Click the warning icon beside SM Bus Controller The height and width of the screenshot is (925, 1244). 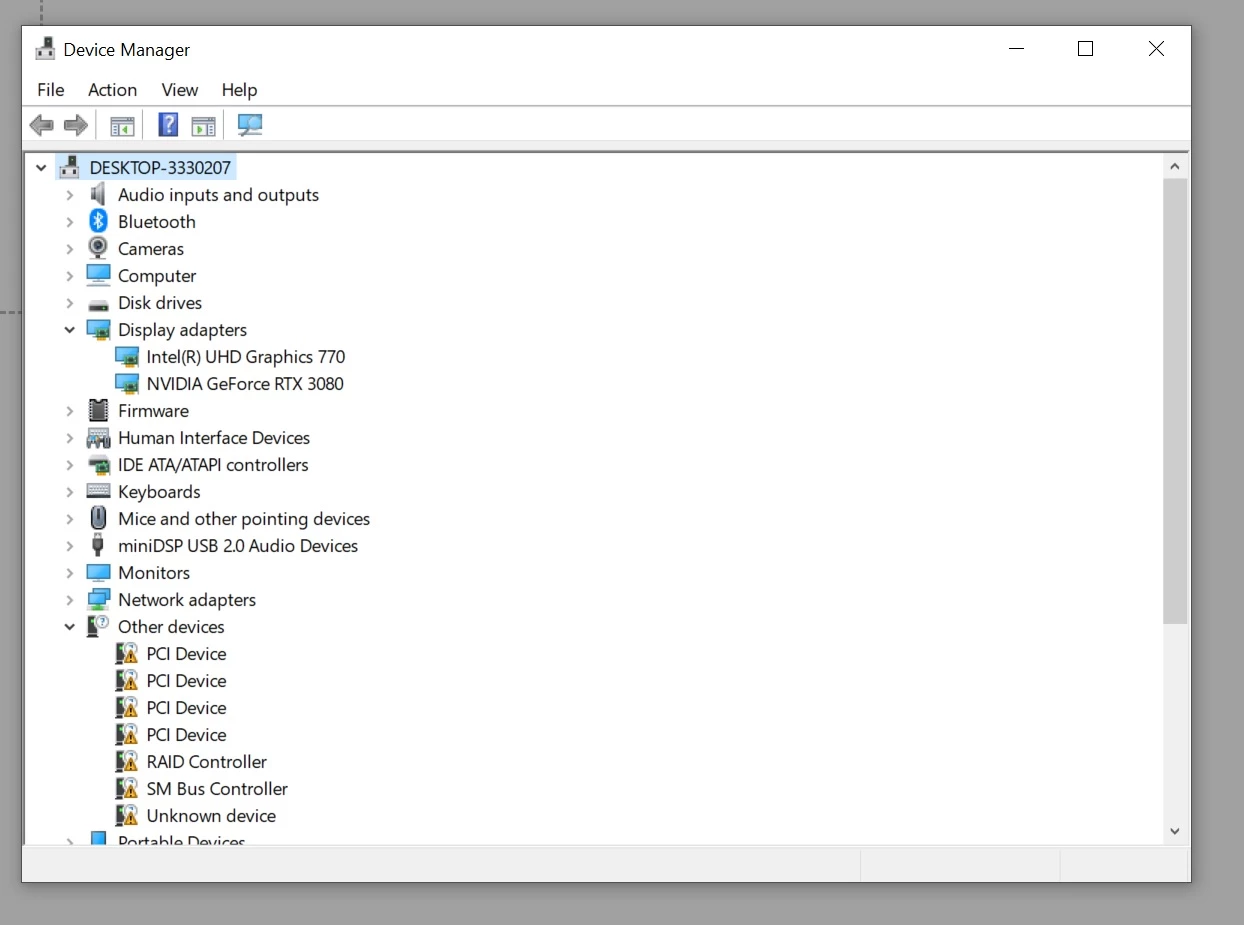127,788
